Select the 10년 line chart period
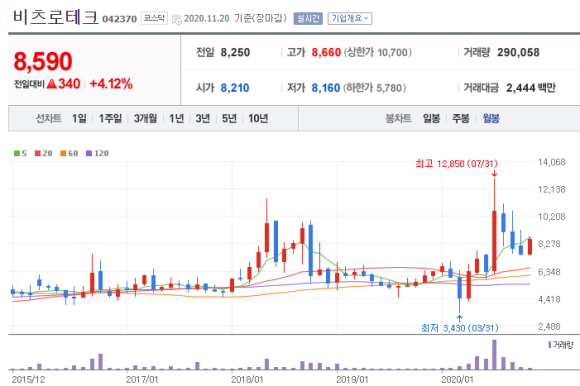Screen dimensions: 580x386 pos(258,119)
